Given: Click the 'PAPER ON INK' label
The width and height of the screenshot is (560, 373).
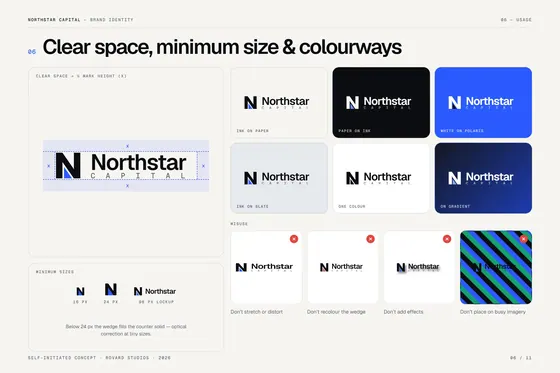Looking at the screenshot, I should point(354,131).
